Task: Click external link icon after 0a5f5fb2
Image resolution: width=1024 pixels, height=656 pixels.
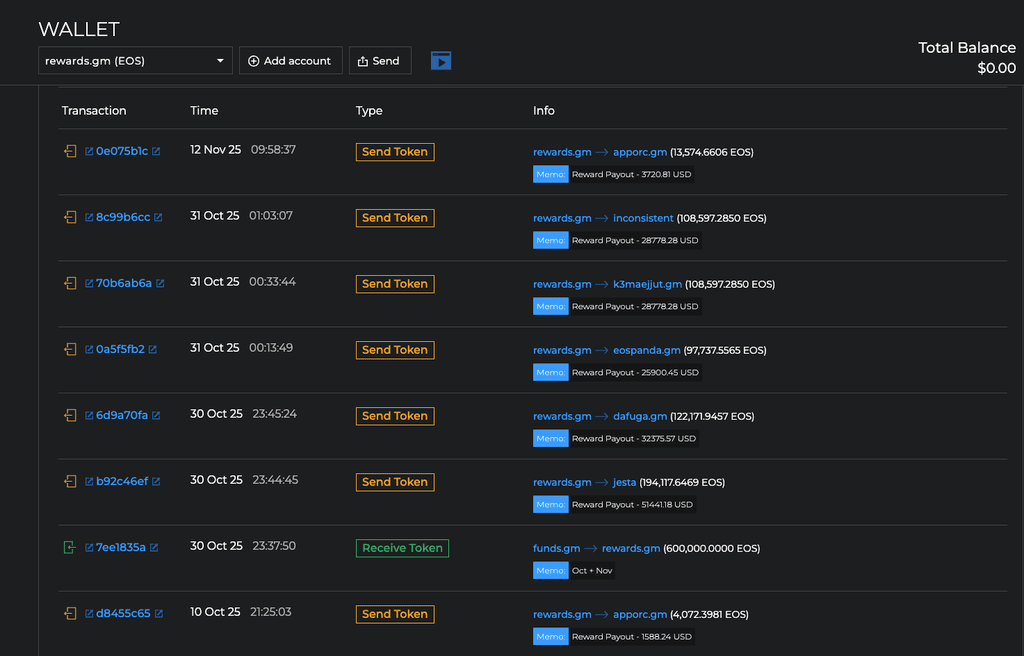Action: (x=152, y=349)
